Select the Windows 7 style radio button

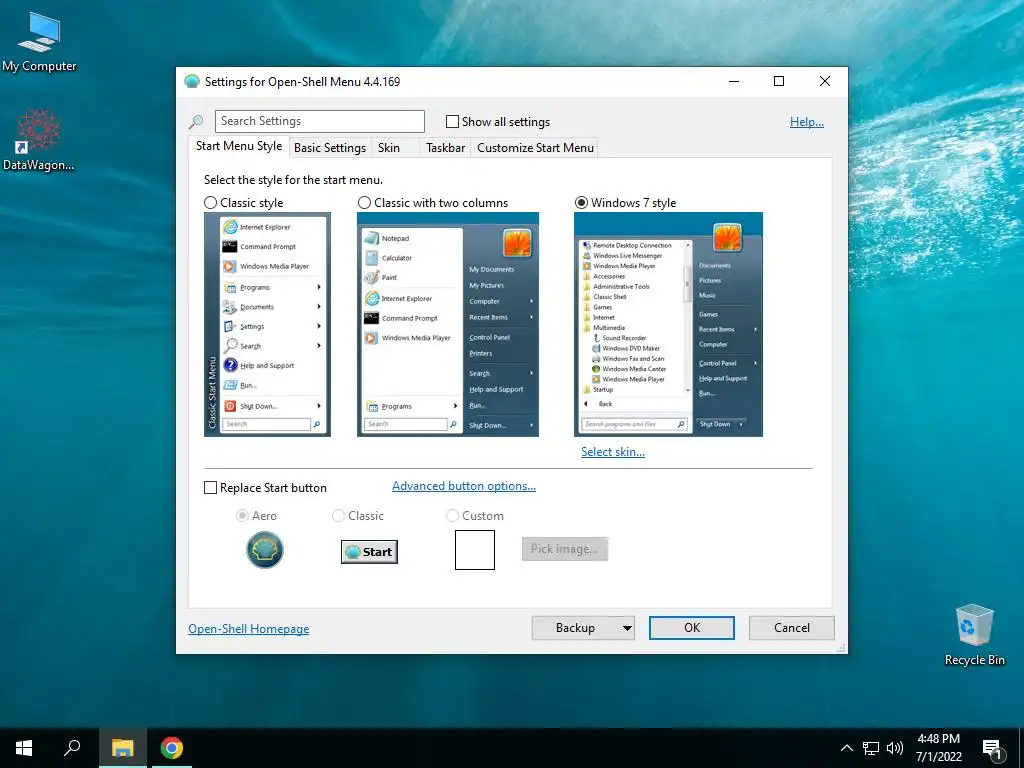(581, 203)
